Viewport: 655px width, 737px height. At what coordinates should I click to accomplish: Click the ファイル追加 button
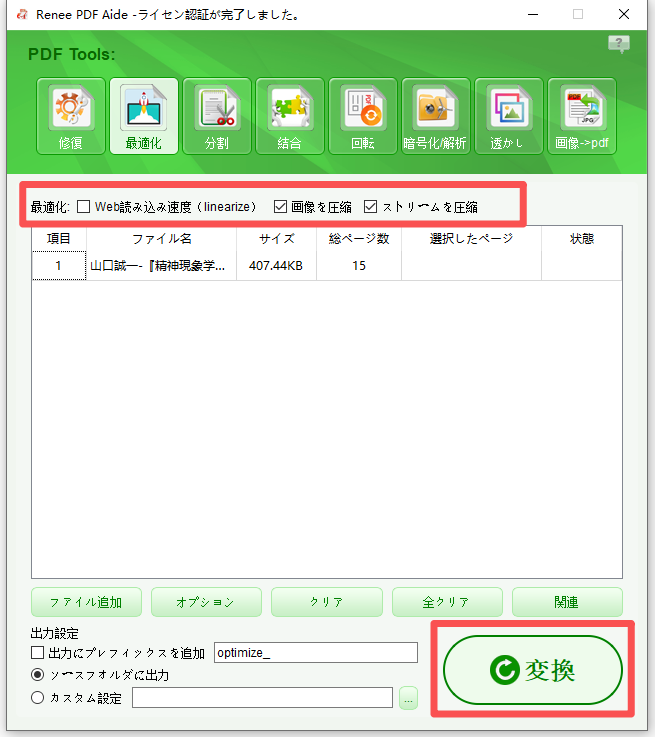click(86, 602)
